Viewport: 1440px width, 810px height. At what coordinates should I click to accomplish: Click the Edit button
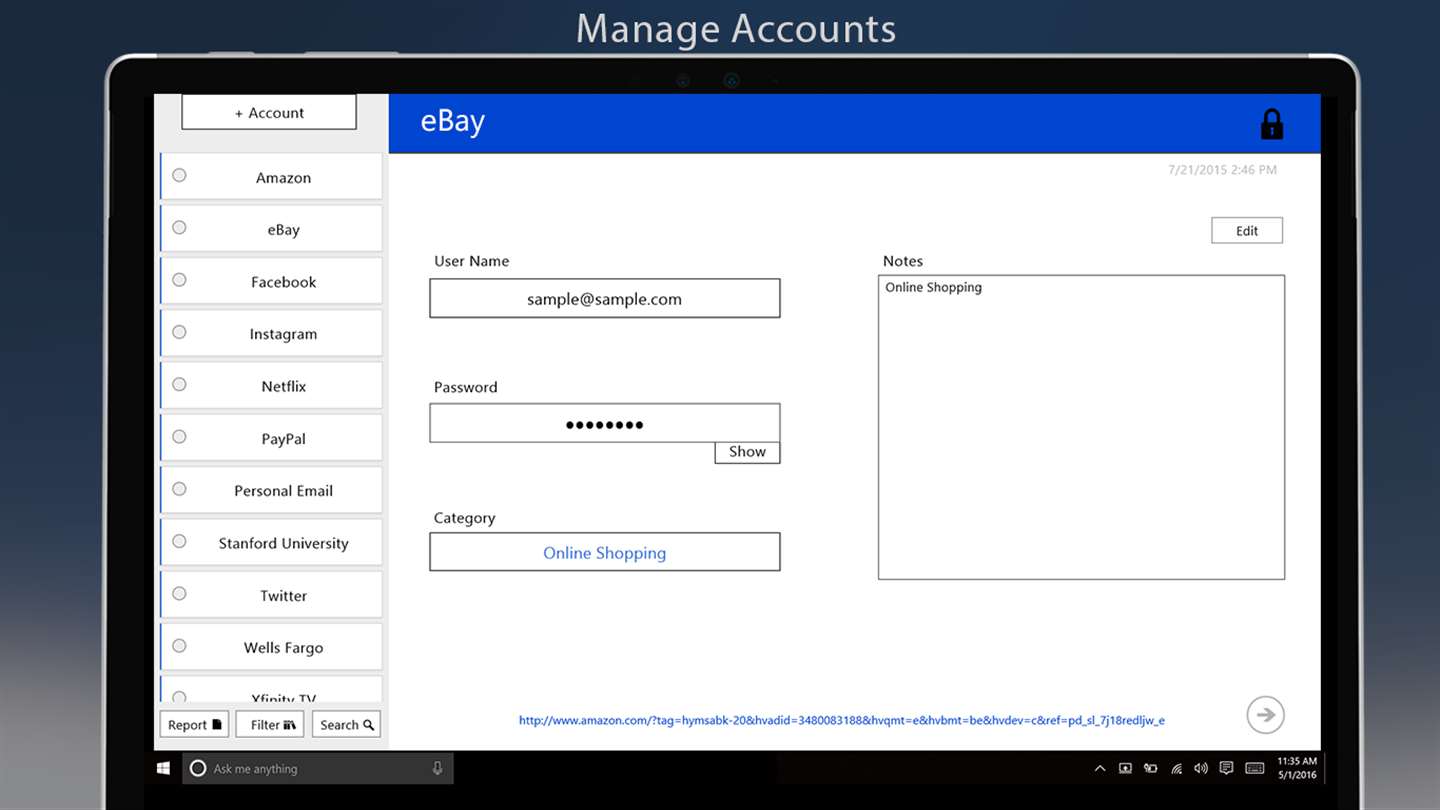[x=1247, y=230]
